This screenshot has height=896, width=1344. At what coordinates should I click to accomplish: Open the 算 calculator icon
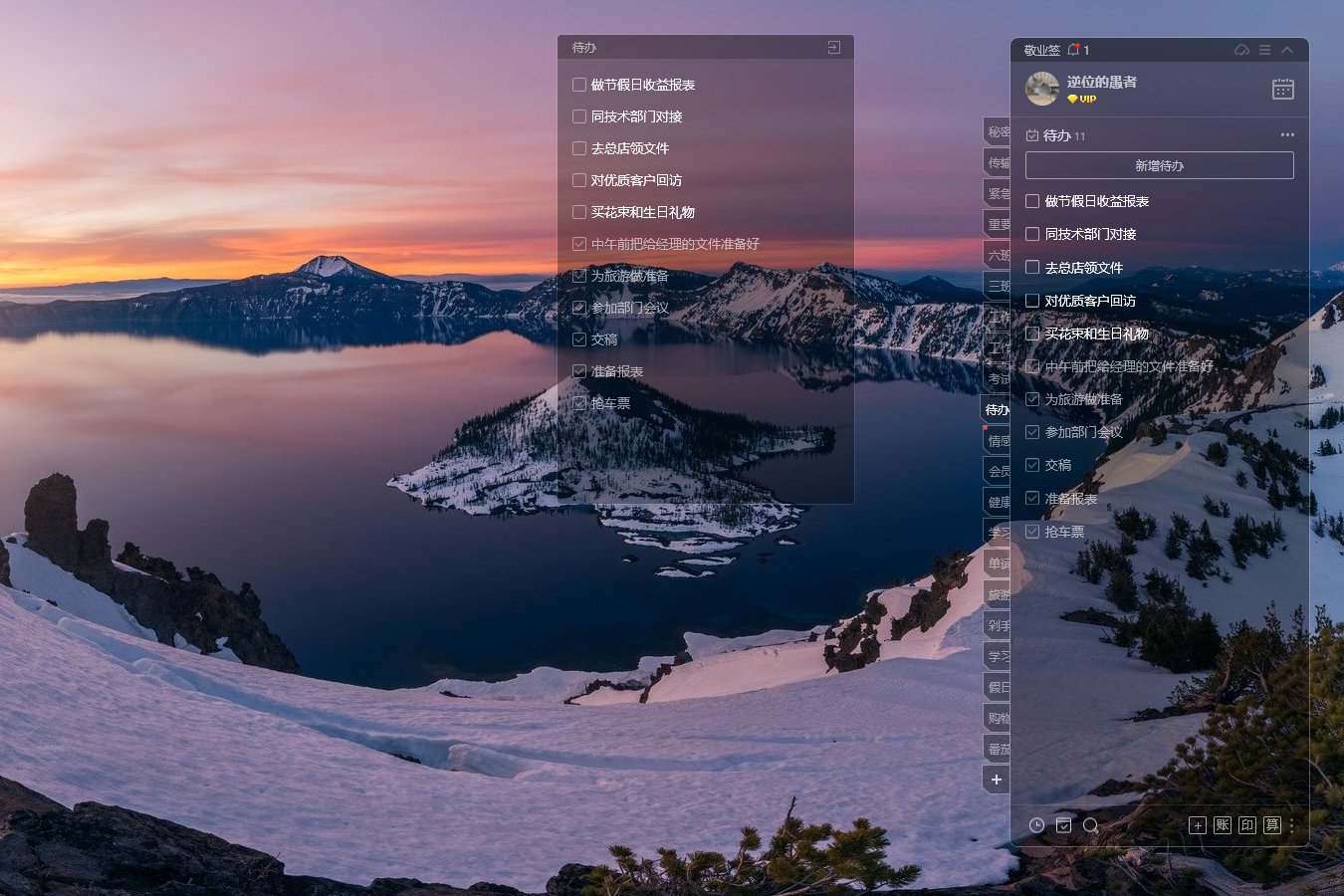coord(1272,825)
